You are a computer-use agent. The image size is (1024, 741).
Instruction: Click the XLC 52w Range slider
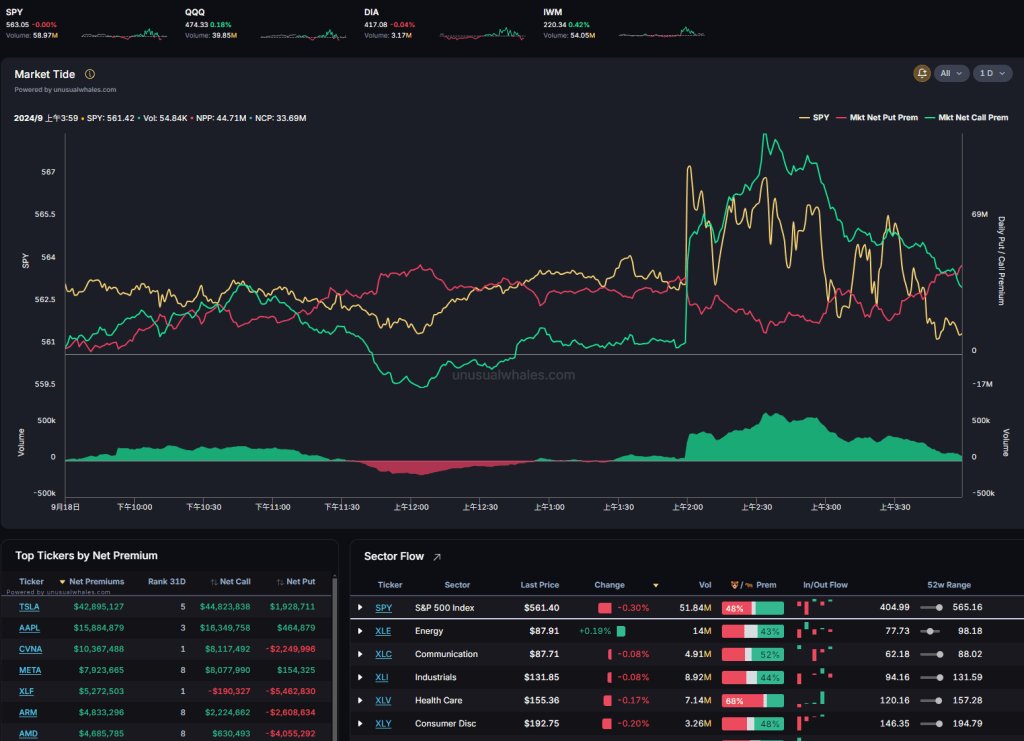[932, 654]
